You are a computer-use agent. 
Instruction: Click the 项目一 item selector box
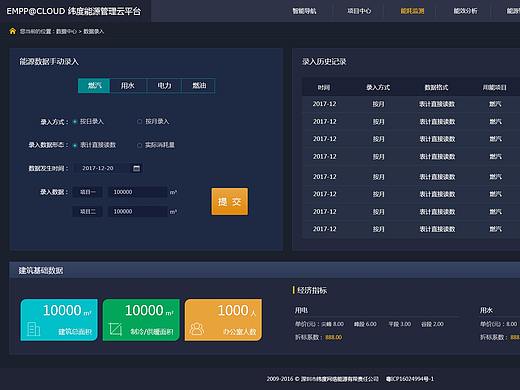pos(87,192)
